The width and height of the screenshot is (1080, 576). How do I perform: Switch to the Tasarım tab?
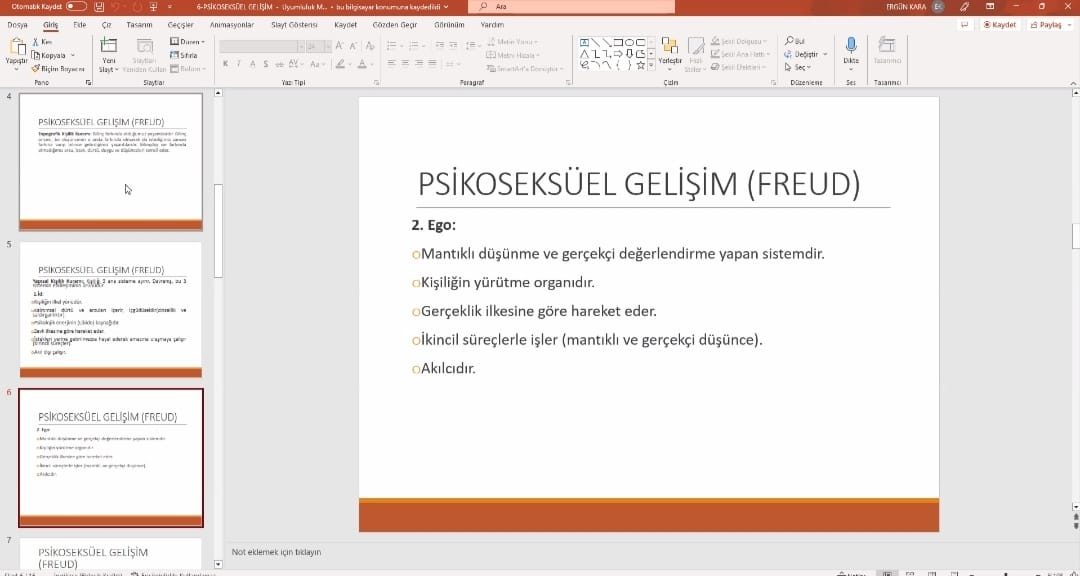coord(139,25)
